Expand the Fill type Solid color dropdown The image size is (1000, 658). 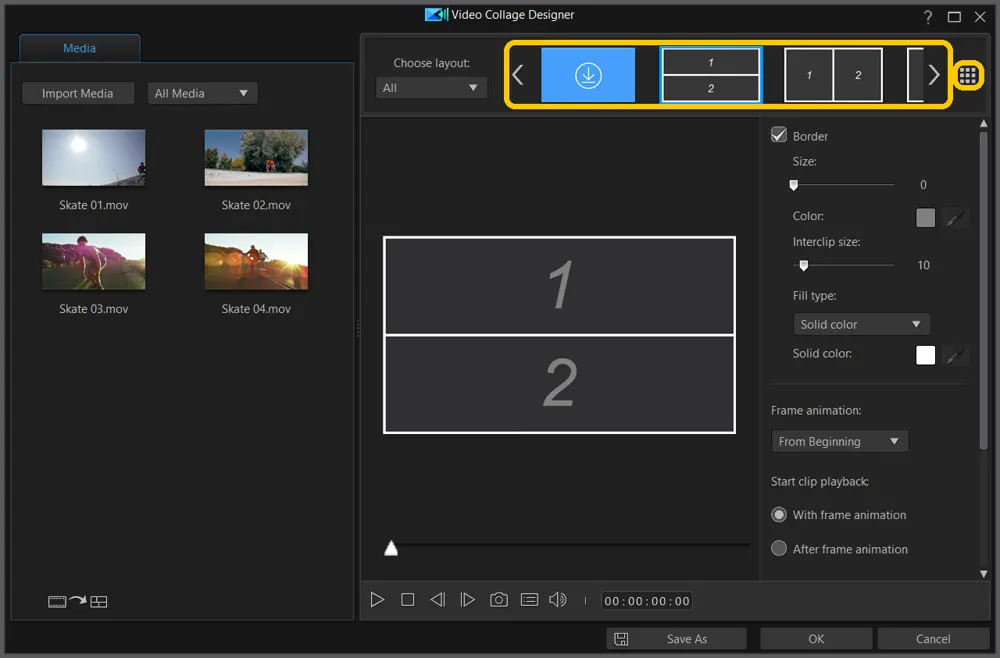(x=861, y=324)
